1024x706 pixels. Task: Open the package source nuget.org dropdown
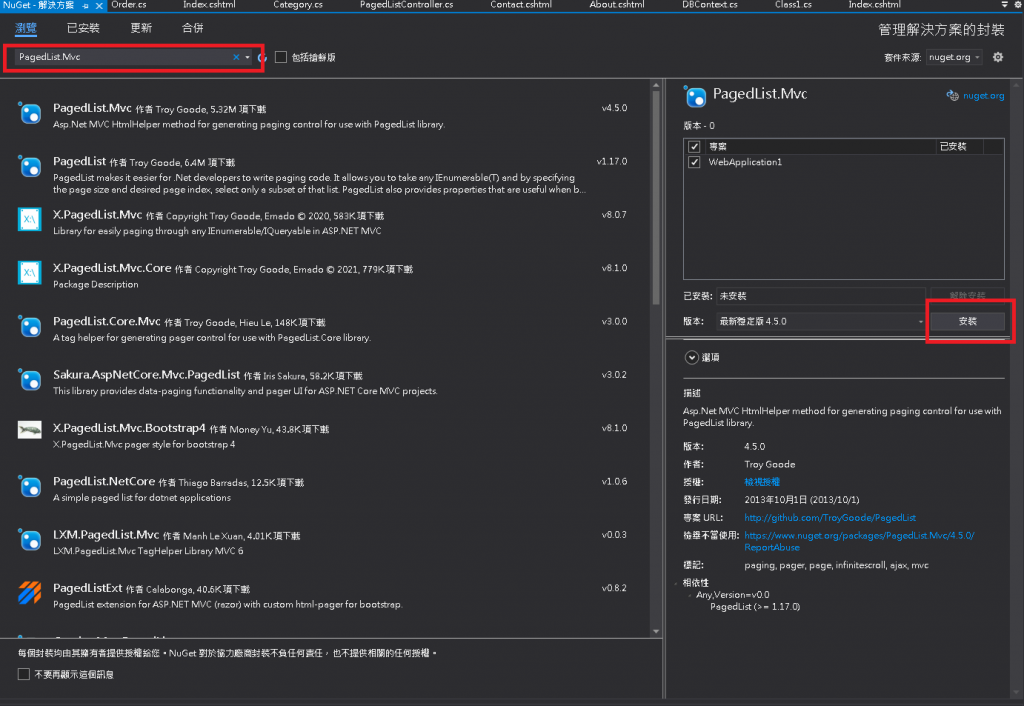coord(954,57)
